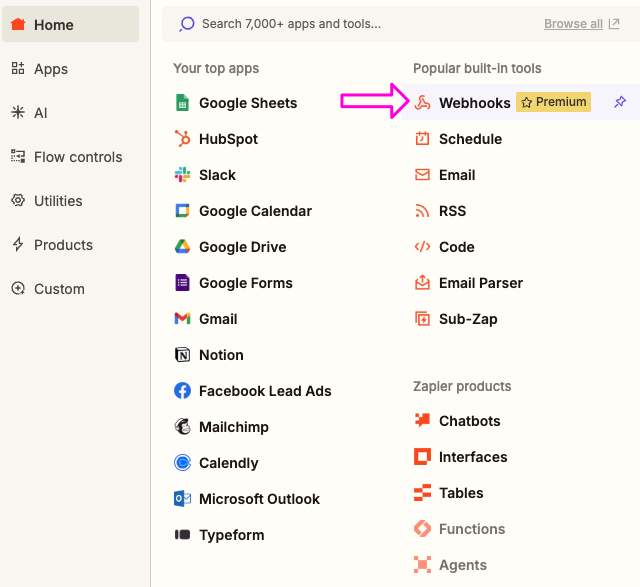Pick the Typeform text label

pyautogui.click(x=231, y=535)
